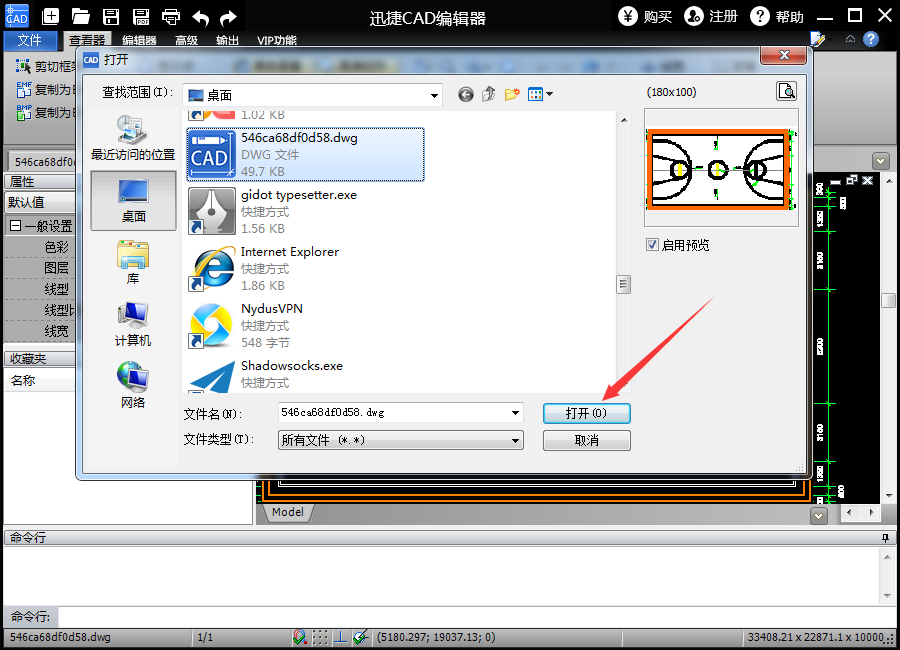Select 计算机 in the places bar
Screen dimensions: 900x650
pyautogui.click(x=133, y=324)
